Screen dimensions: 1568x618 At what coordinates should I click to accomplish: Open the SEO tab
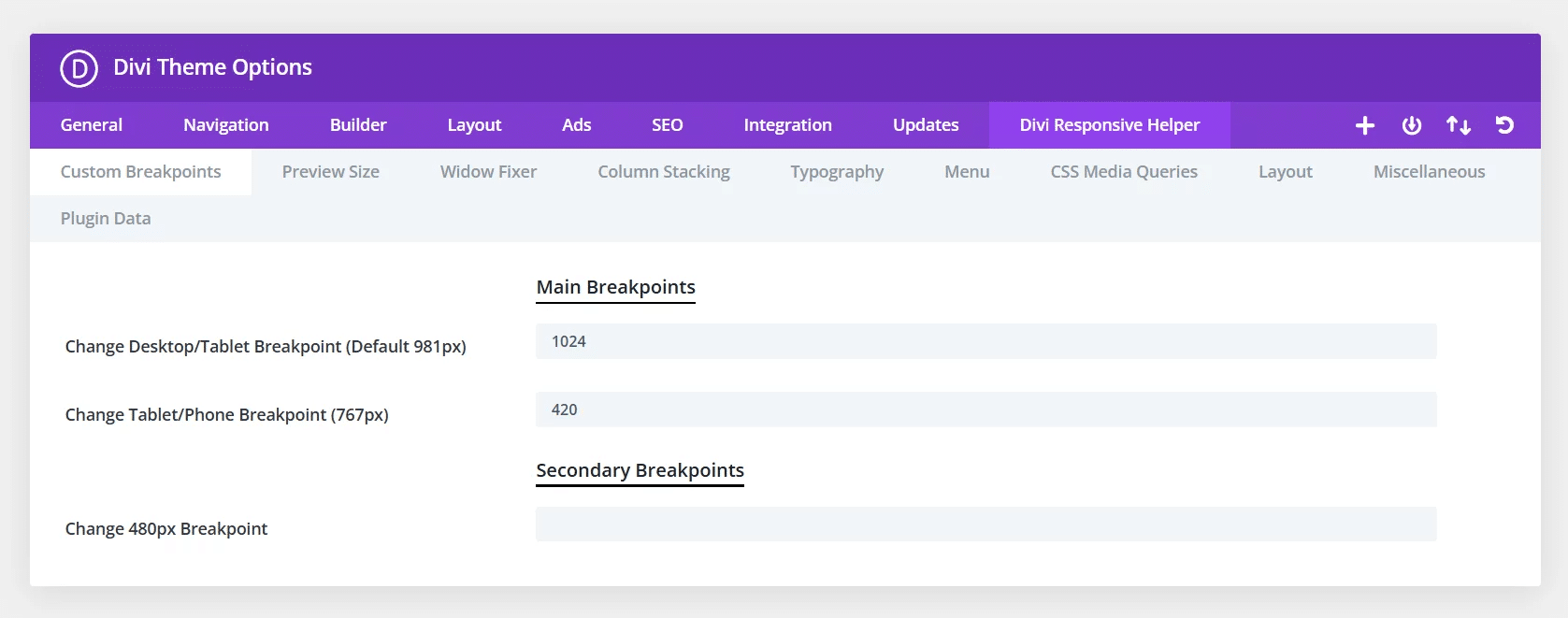(x=668, y=125)
